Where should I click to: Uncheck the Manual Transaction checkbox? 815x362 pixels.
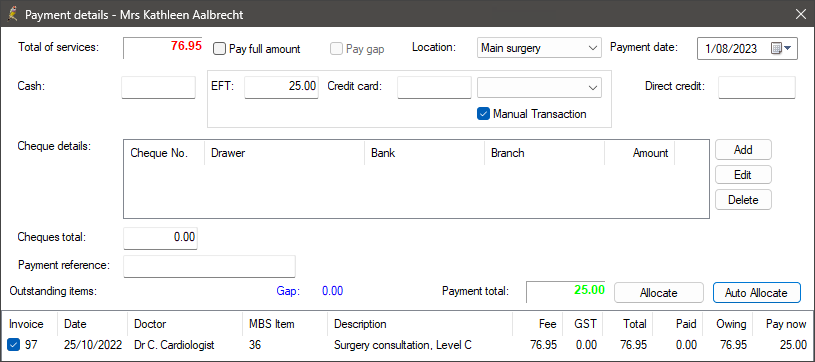pyautogui.click(x=483, y=114)
